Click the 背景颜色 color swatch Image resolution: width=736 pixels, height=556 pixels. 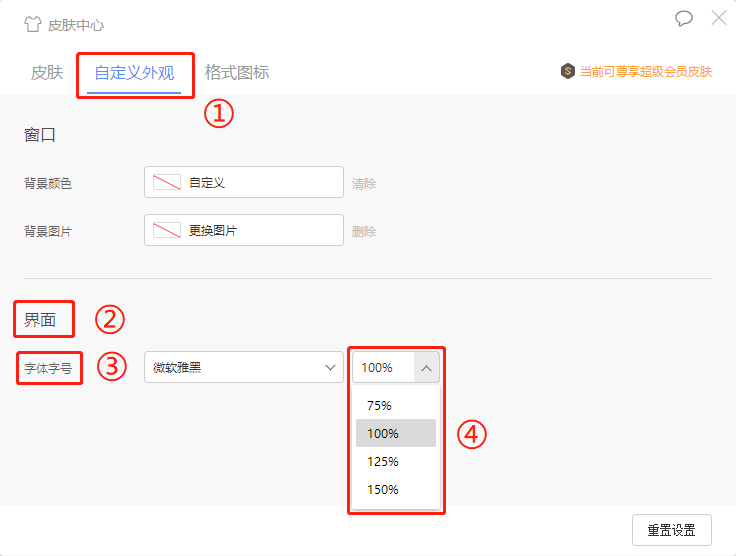pyautogui.click(x=166, y=183)
